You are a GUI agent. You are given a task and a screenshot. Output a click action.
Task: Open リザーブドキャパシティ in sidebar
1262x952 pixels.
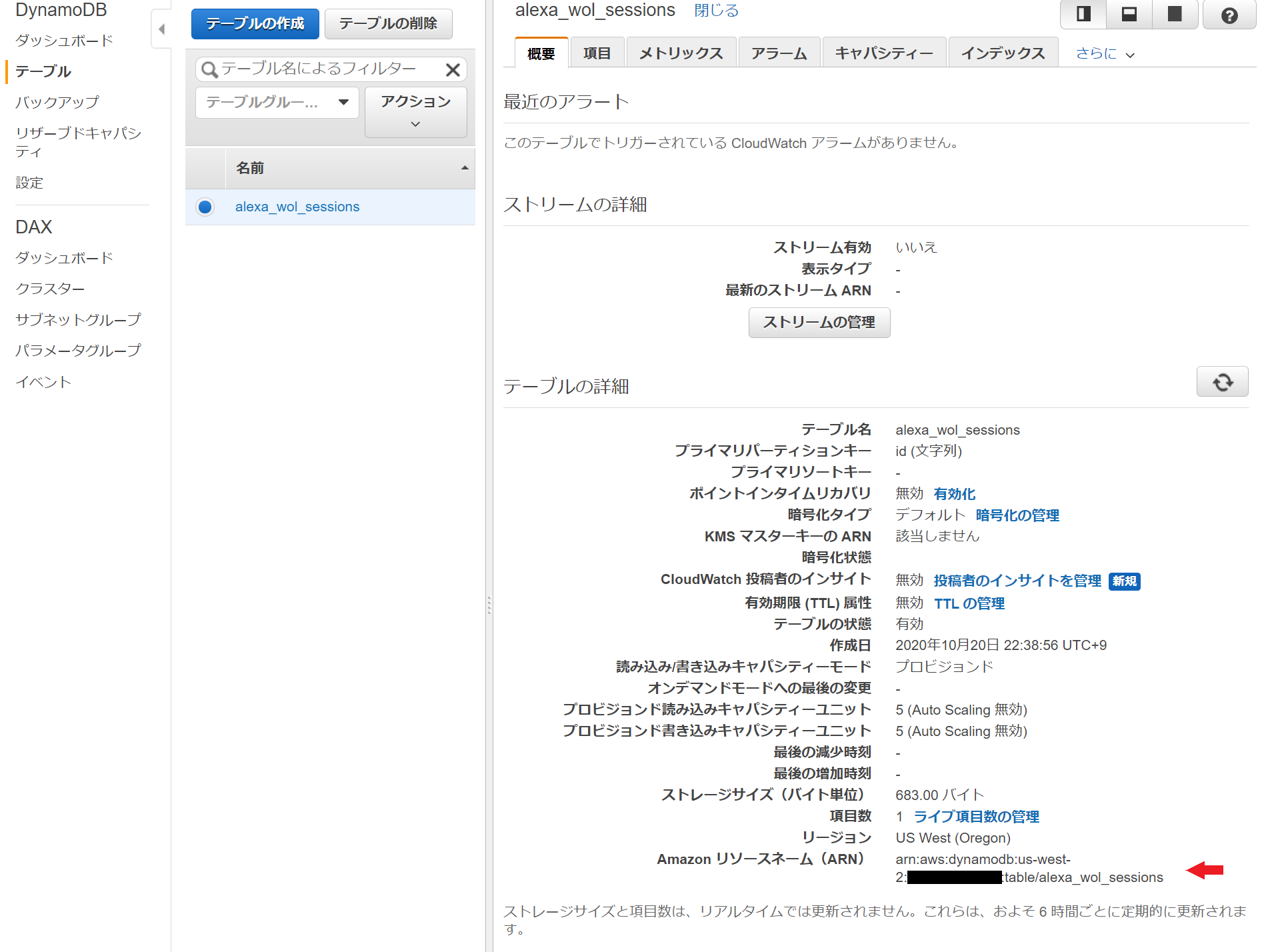pyautogui.click(x=79, y=142)
